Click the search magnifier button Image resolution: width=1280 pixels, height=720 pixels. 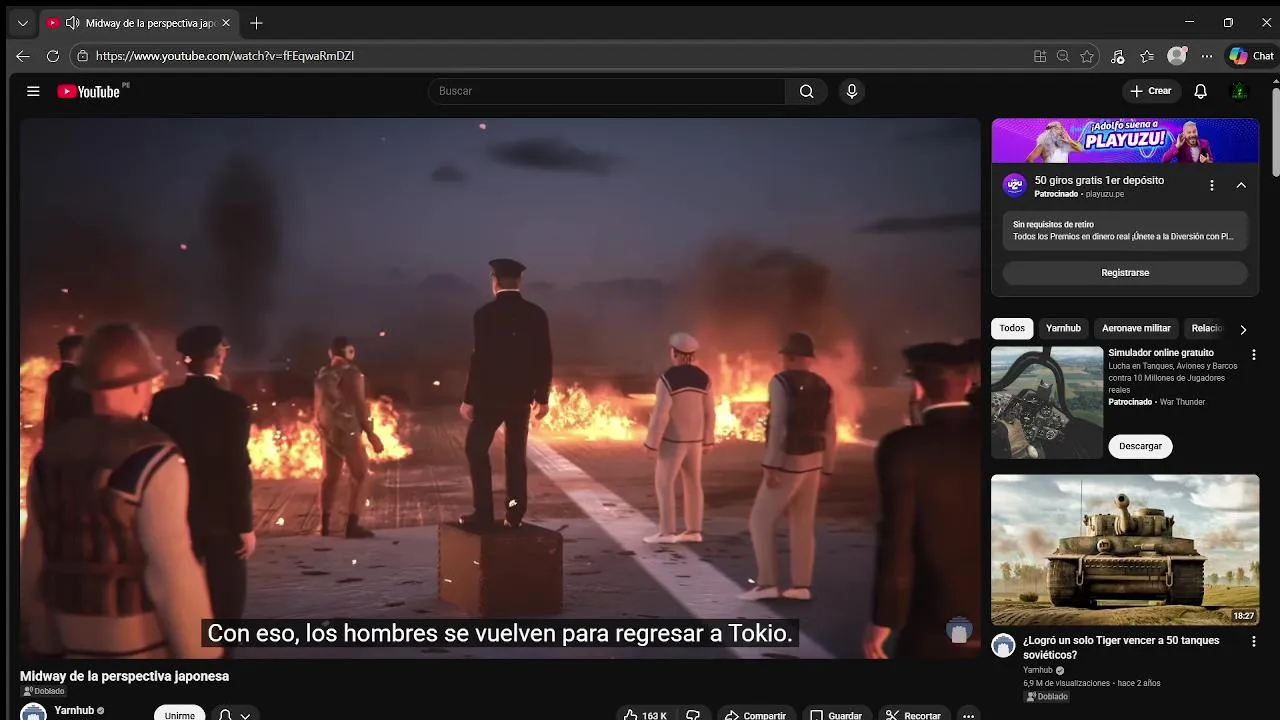click(x=806, y=91)
